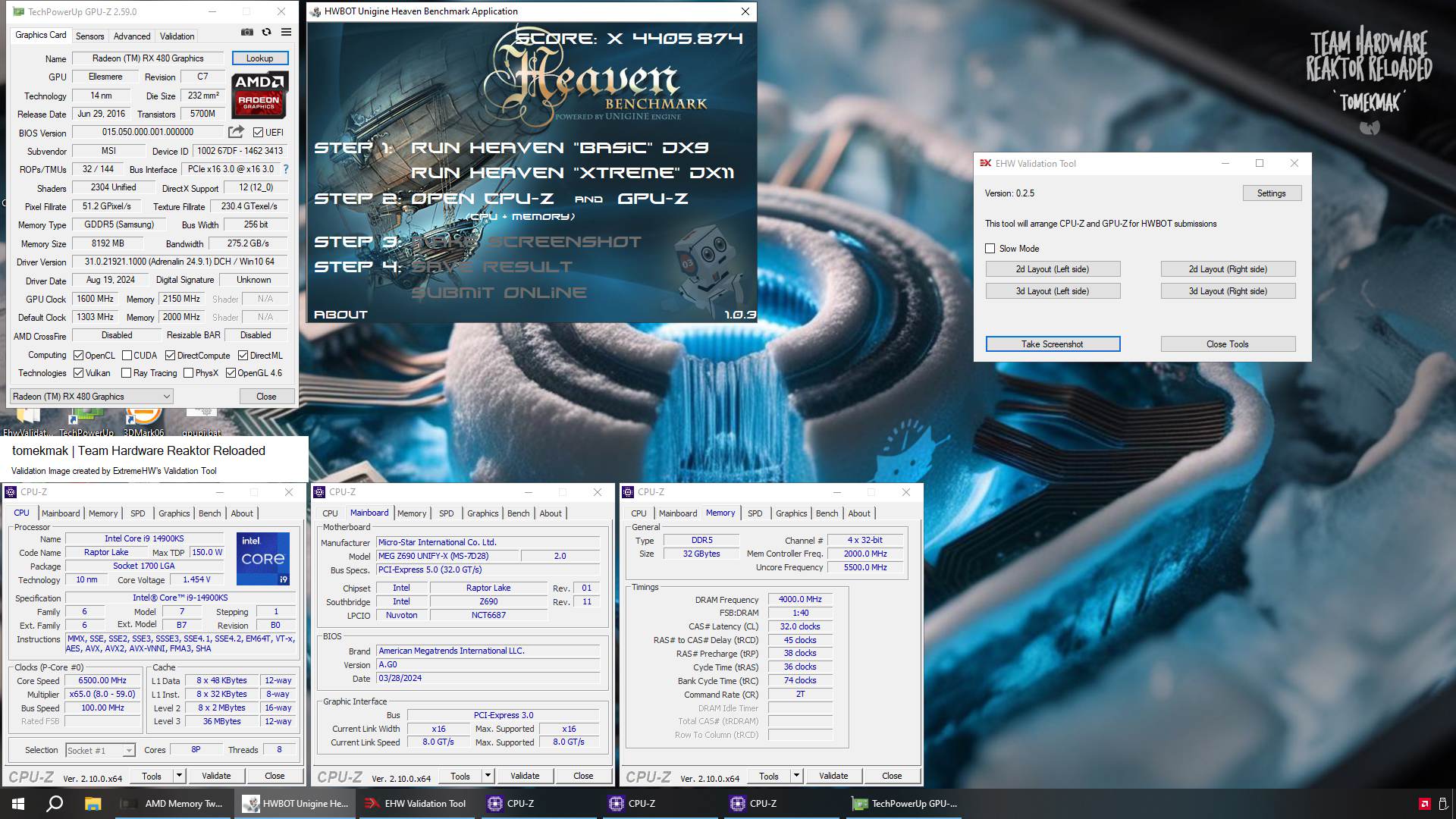
Task: Click the 3d Layout (Right side) button
Action: pos(1228,291)
